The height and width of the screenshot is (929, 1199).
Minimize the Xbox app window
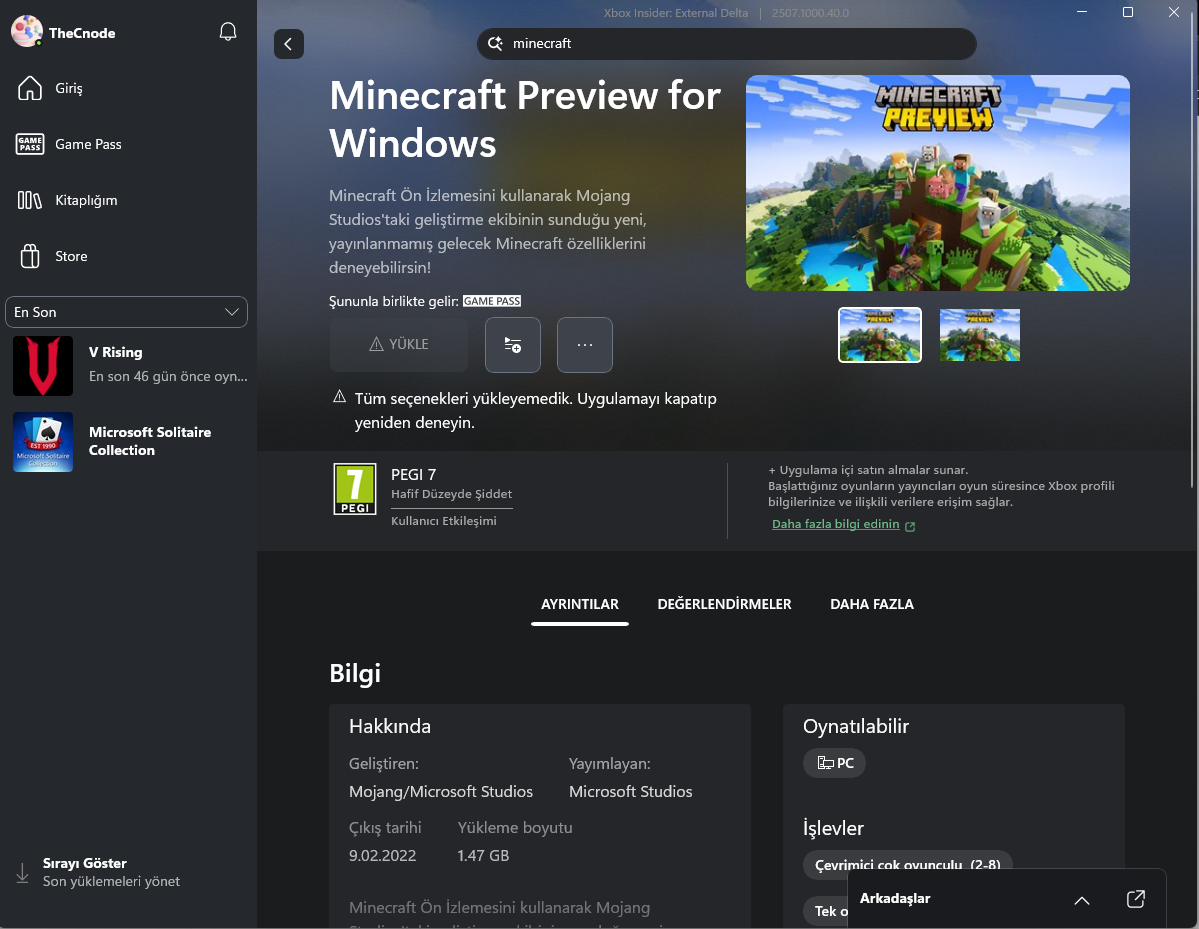click(1082, 12)
